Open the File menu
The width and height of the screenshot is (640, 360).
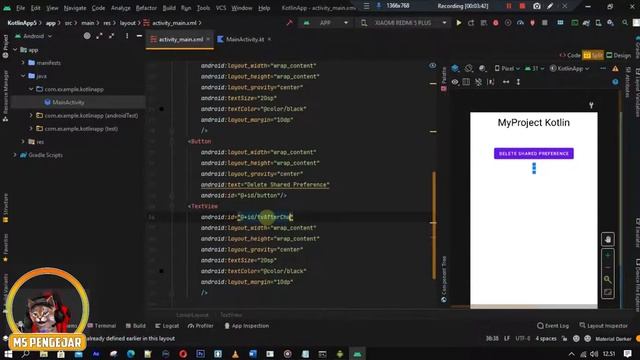20,8
